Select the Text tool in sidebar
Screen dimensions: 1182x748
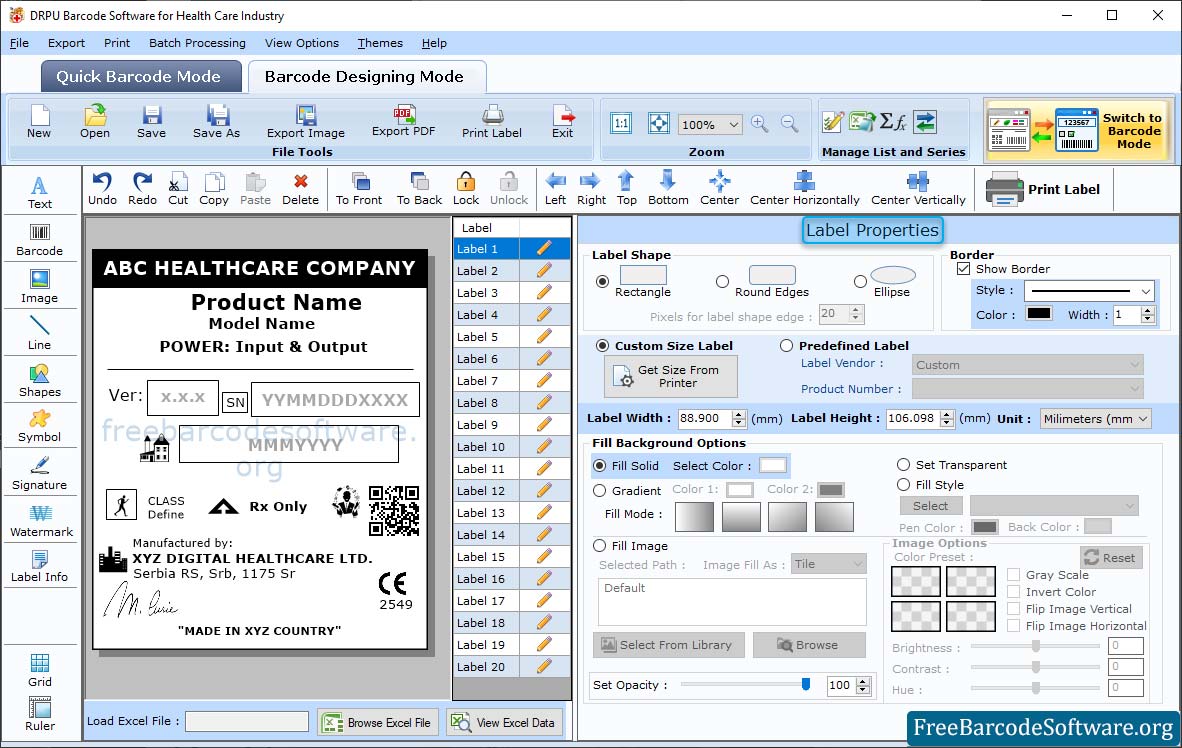(39, 192)
